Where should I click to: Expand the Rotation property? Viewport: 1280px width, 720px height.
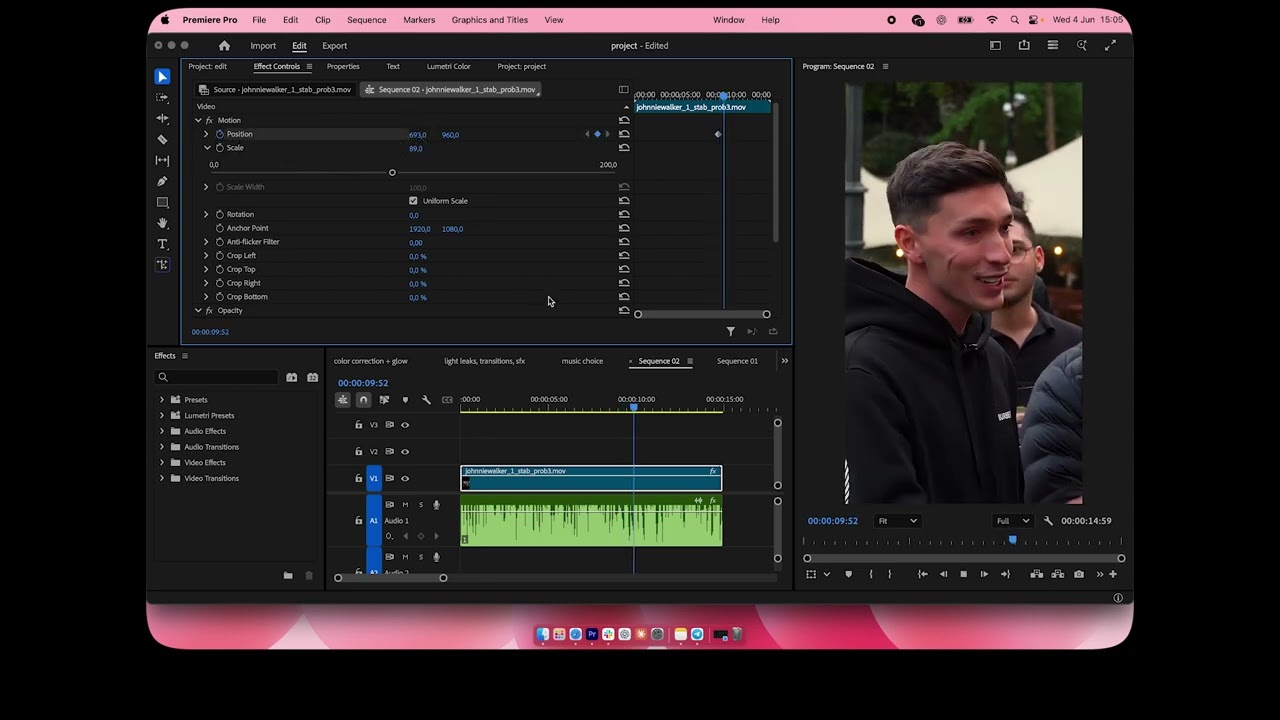tap(206, 214)
